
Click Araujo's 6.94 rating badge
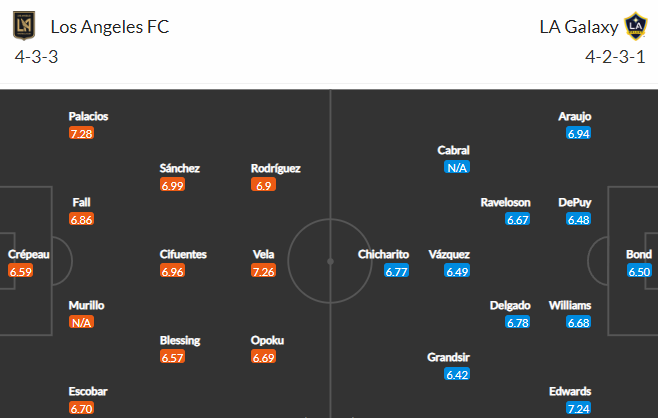(x=578, y=133)
